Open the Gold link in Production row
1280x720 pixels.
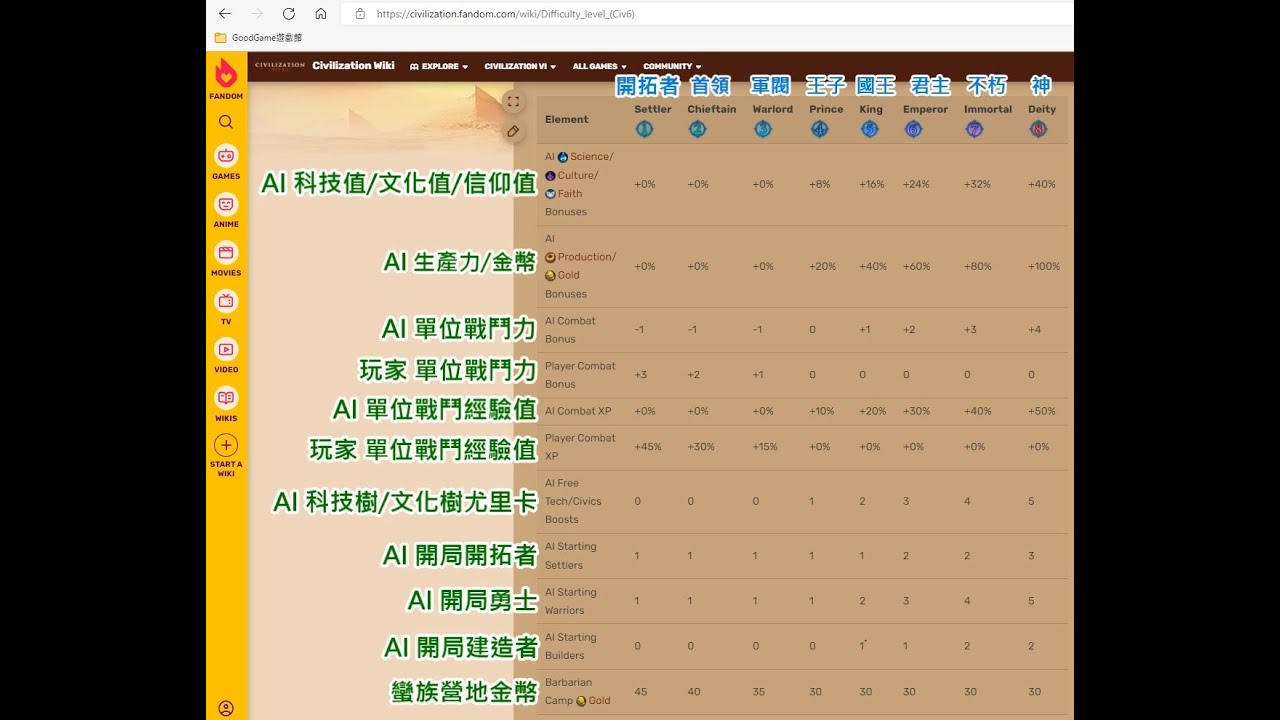[569, 276]
